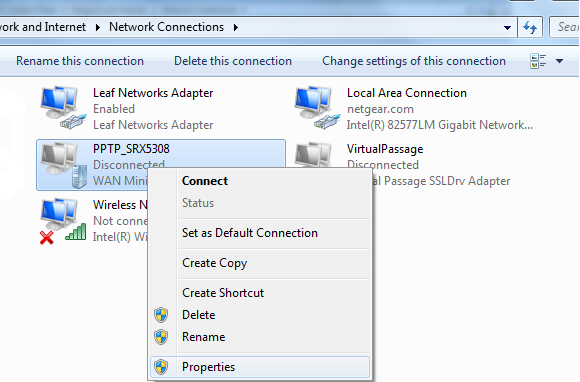The image size is (580, 382).
Task: Click Rename this connection in toolbar
Action: [x=80, y=61]
